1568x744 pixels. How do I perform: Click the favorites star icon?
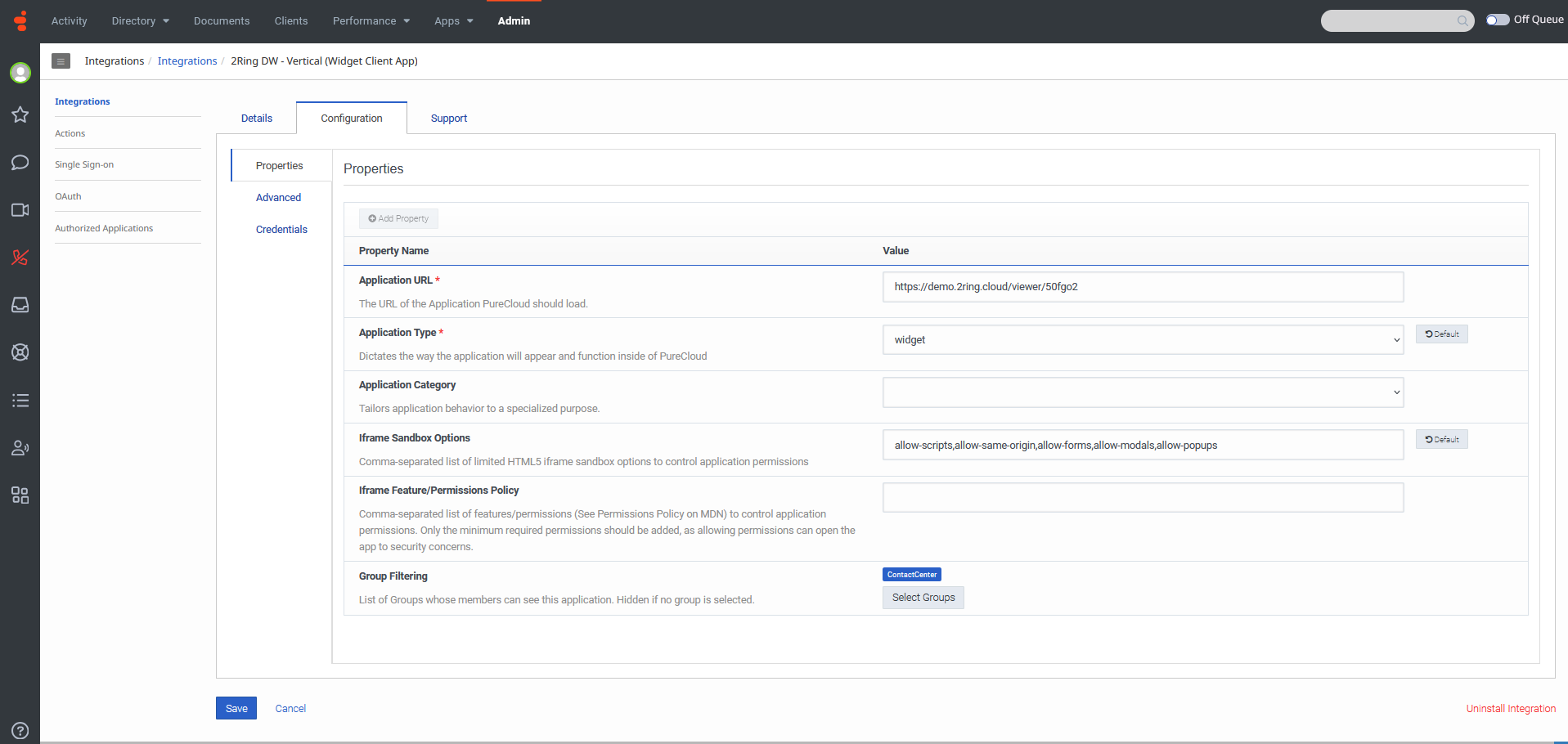tap(20, 114)
